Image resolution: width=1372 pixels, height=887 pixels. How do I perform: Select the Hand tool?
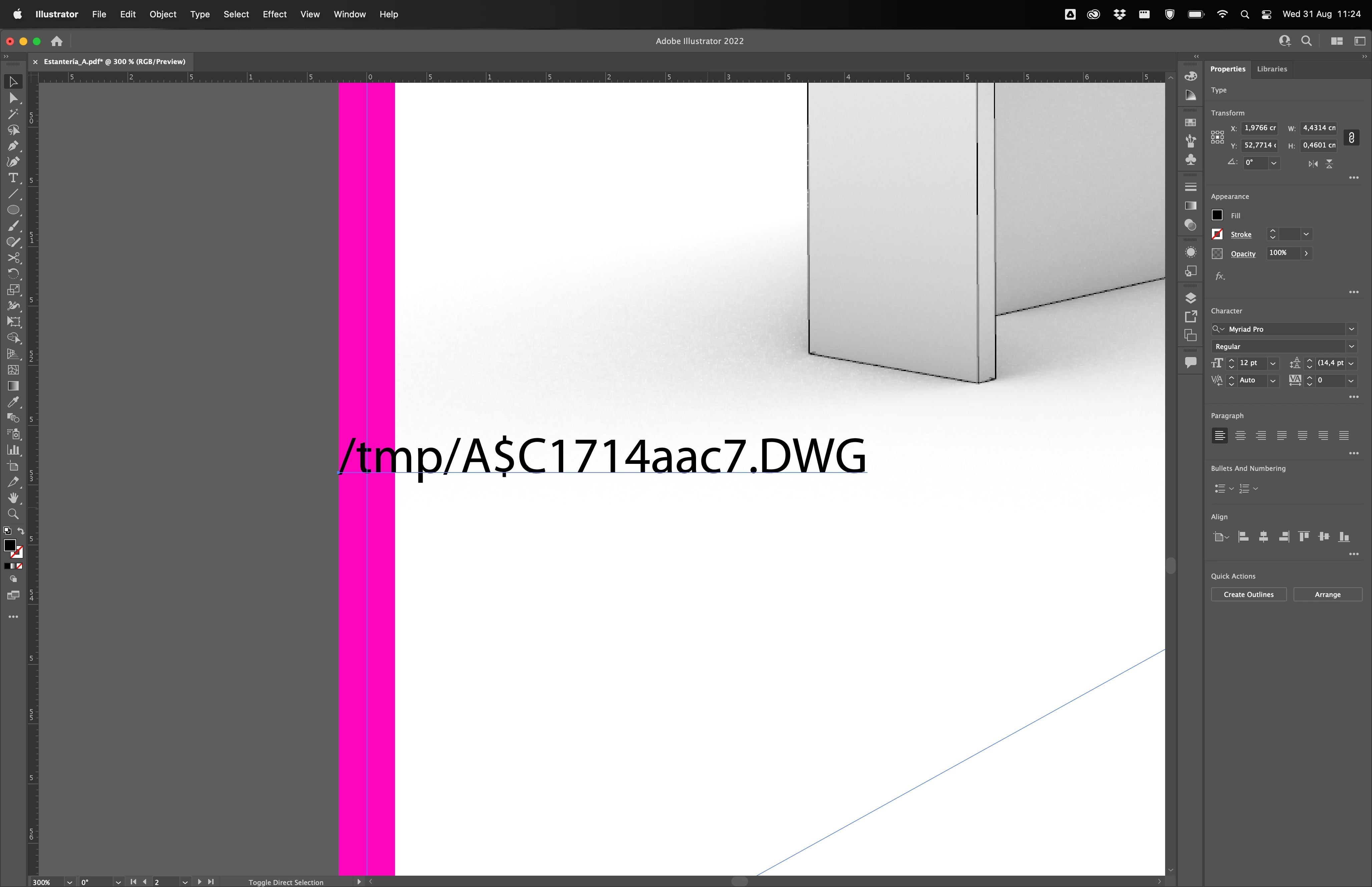pos(13,498)
